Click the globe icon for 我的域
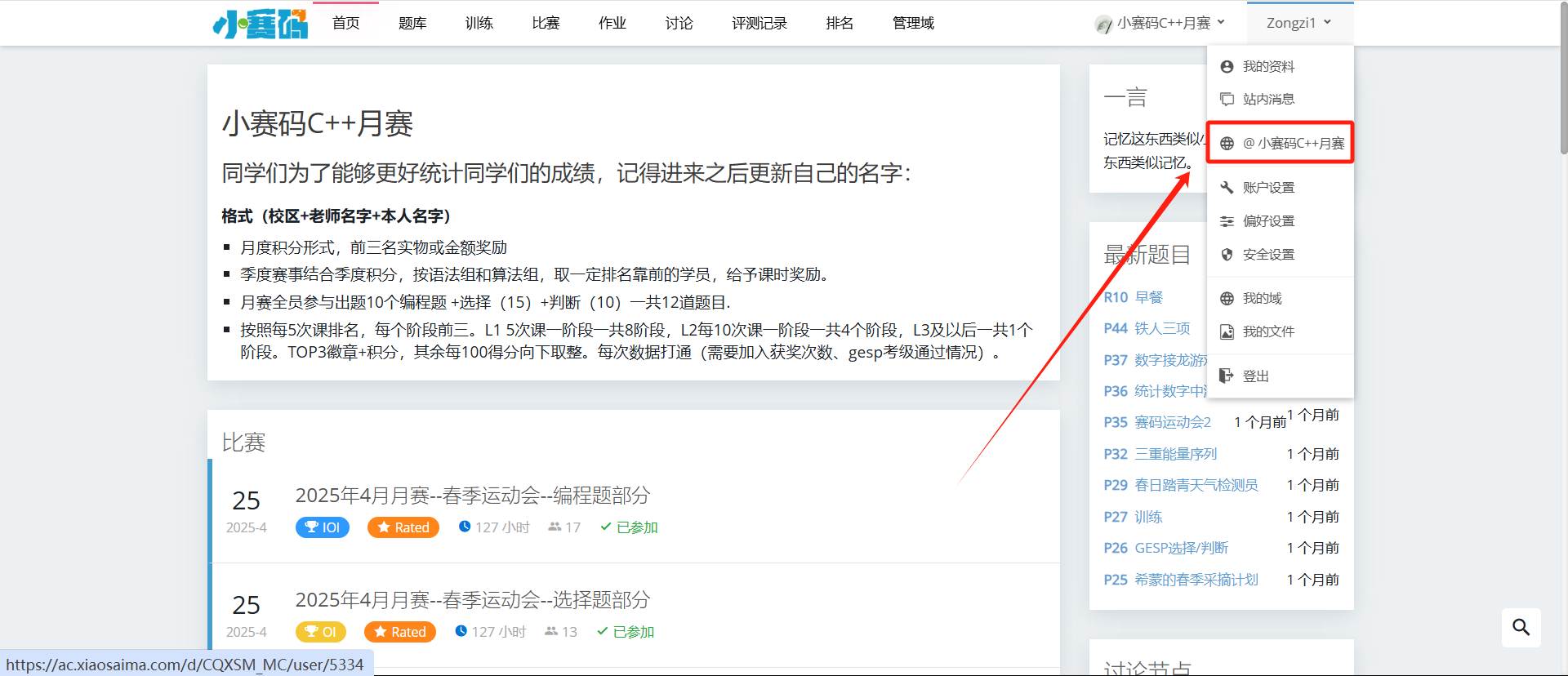1568x676 pixels. pyautogui.click(x=1227, y=298)
